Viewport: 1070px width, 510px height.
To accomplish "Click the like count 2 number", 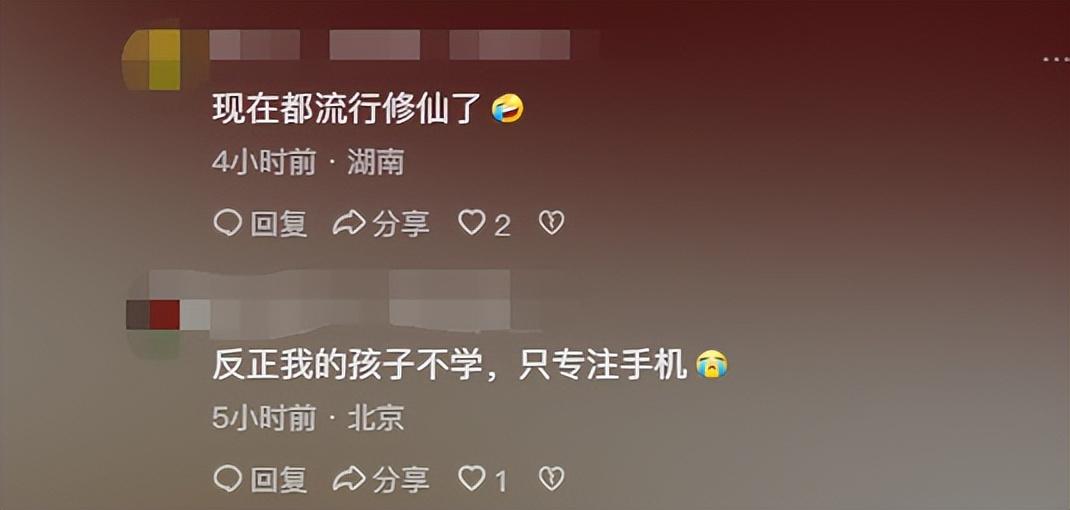I will (x=502, y=225).
